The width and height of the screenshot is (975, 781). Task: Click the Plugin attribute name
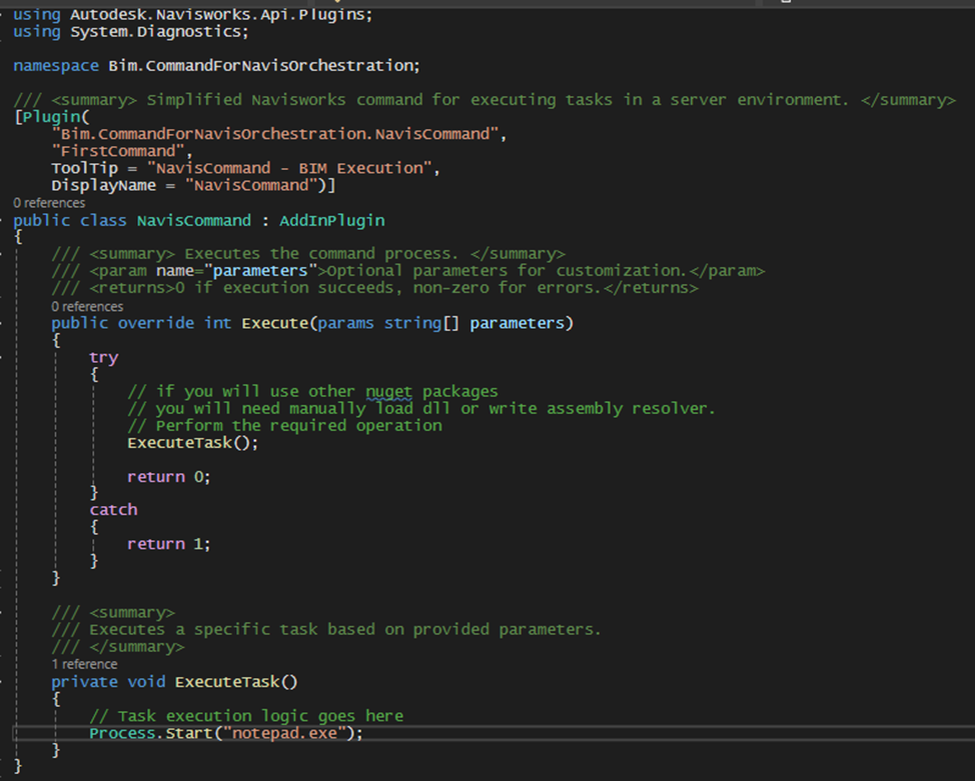point(52,117)
